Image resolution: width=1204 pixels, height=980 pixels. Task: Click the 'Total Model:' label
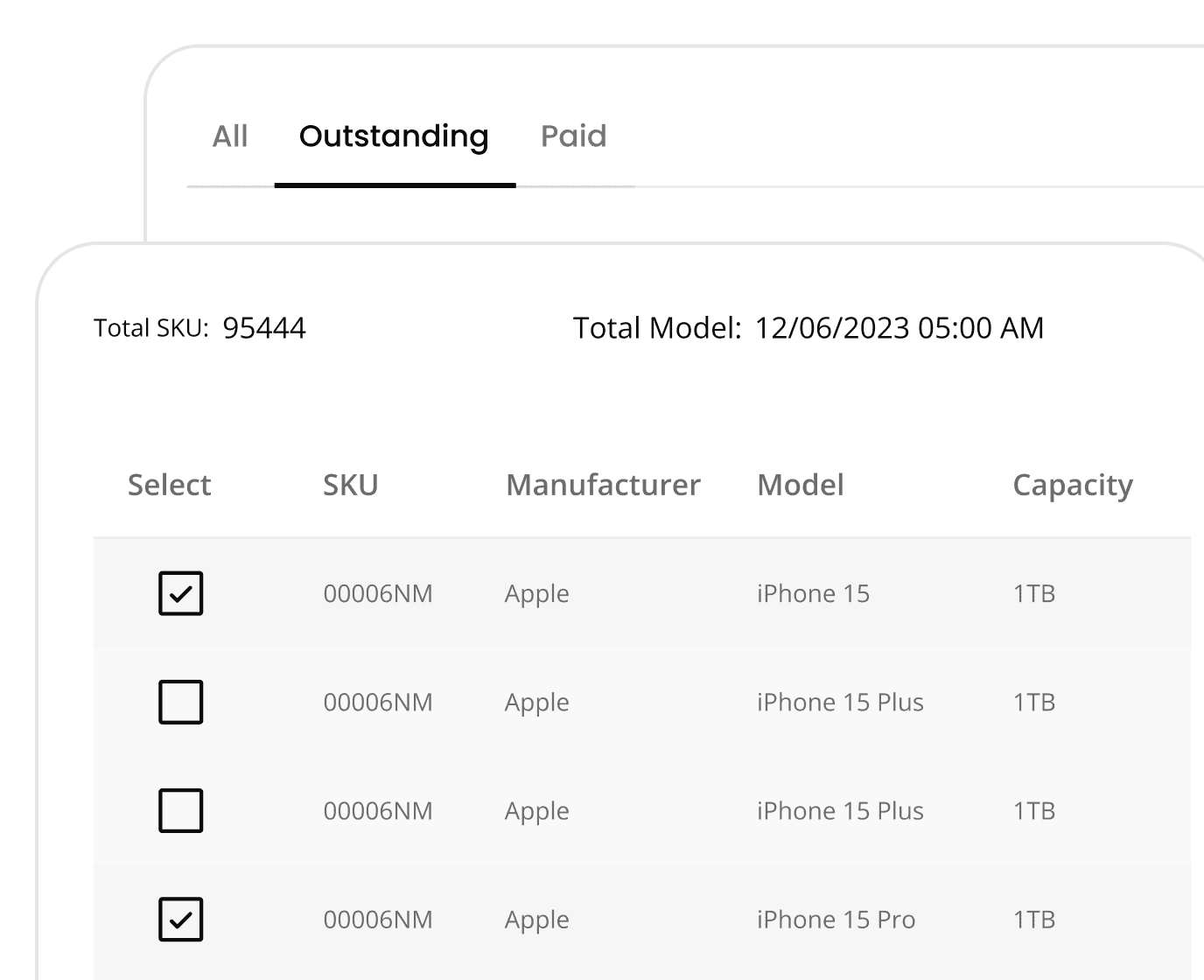tap(657, 328)
